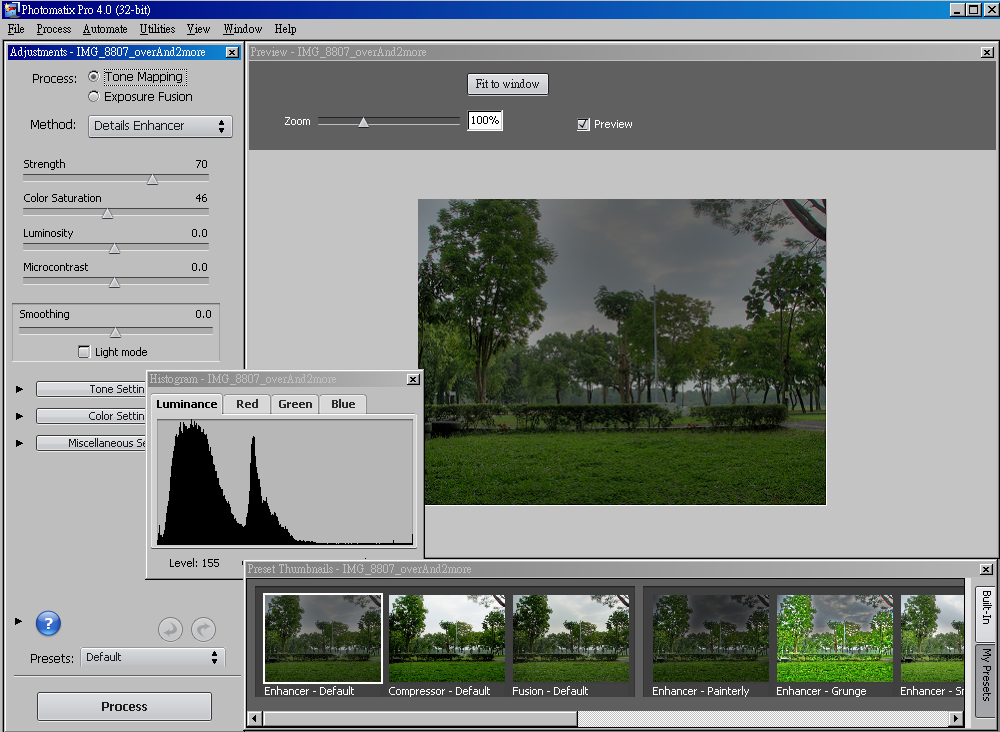Adjust the Microcontrast slider handle
This screenshot has height=732, width=1000.
click(x=114, y=282)
